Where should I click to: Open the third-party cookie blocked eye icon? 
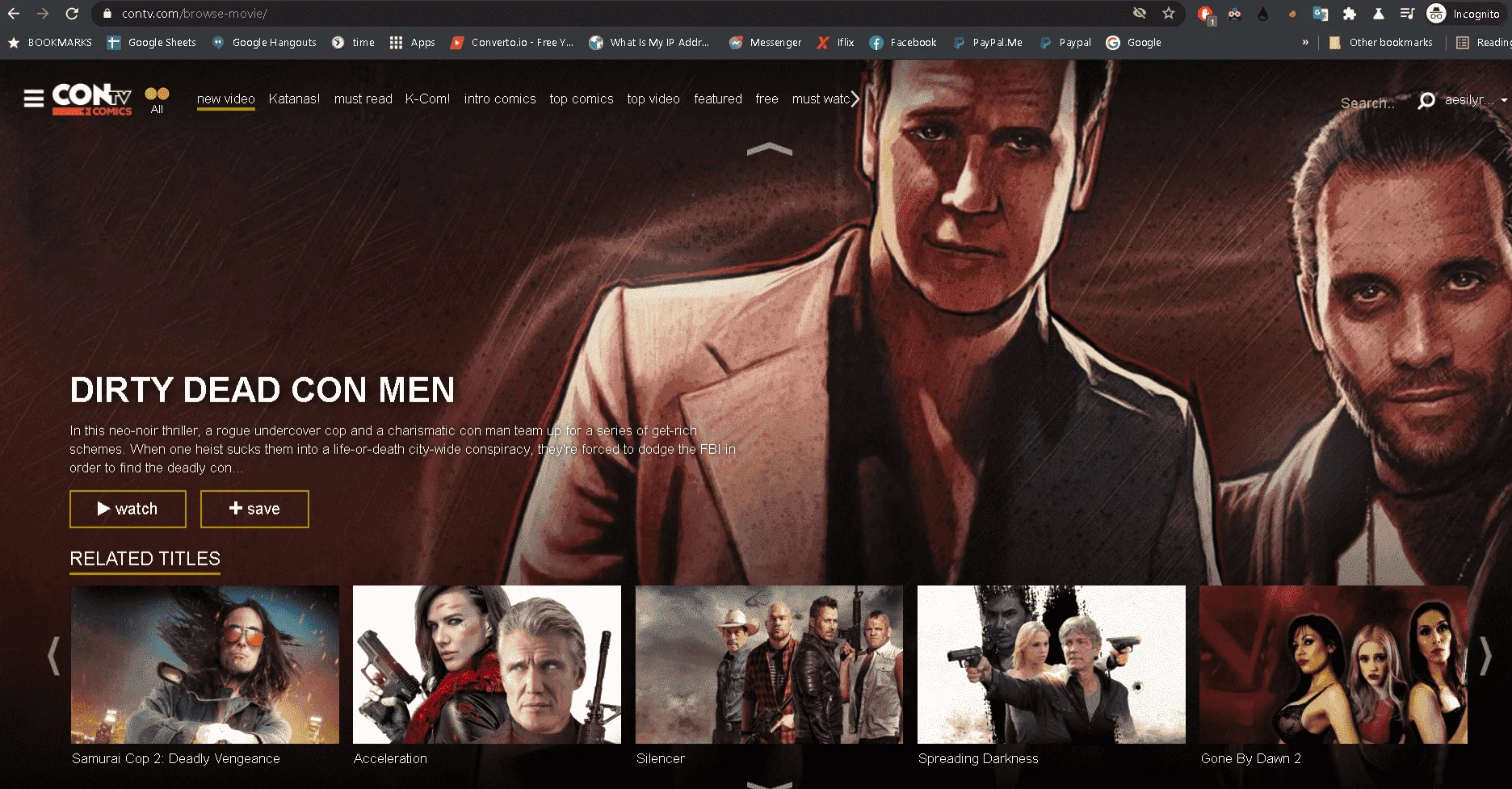(x=1140, y=14)
